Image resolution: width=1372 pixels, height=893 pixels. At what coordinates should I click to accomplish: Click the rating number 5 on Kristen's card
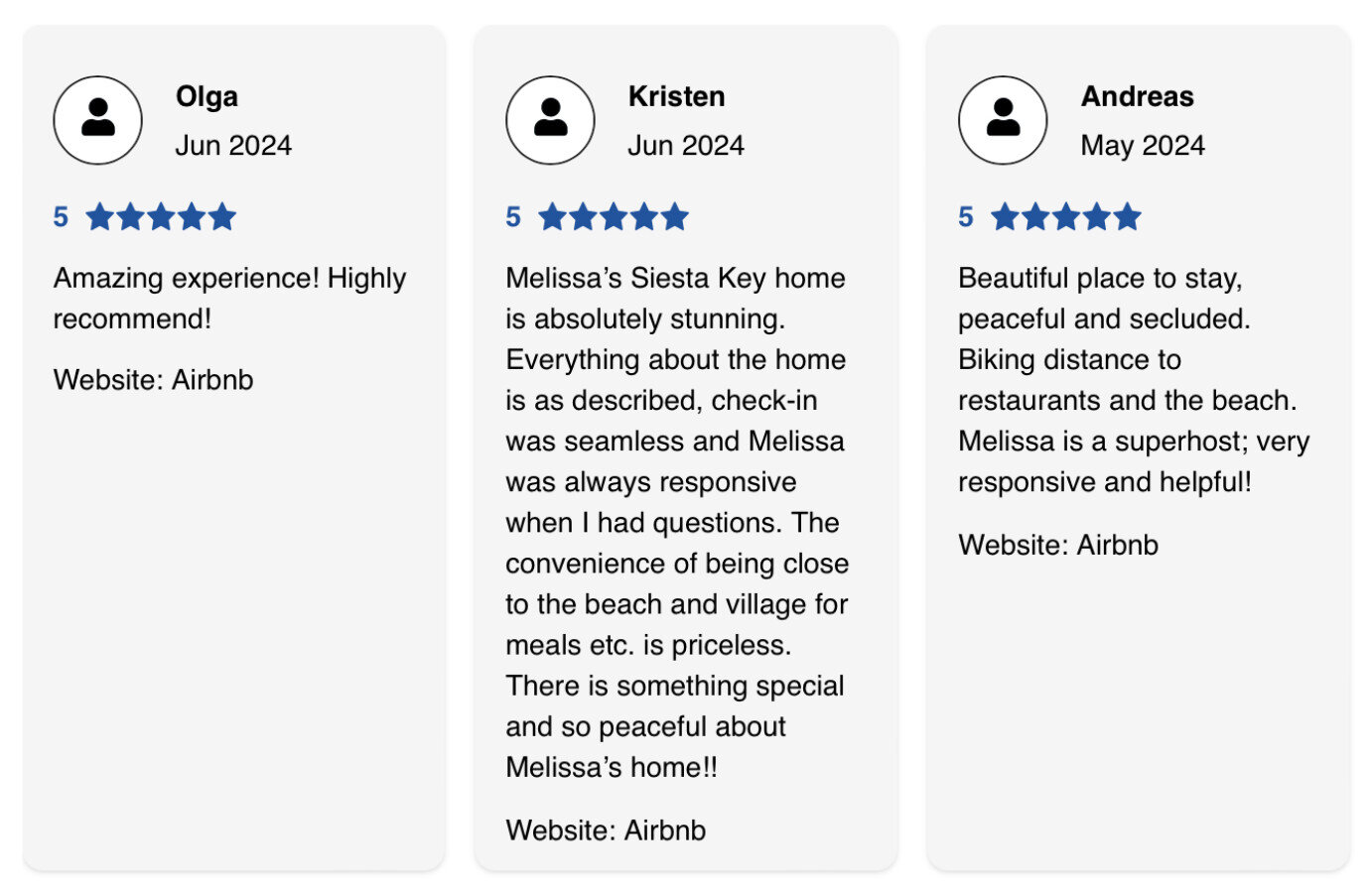(513, 216)
